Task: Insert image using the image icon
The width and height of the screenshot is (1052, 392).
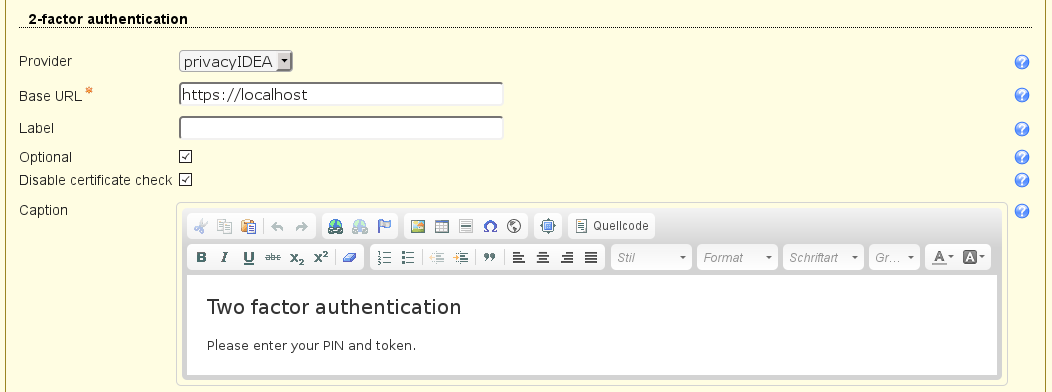Action: pyautogui.click(x=417, y=226)
